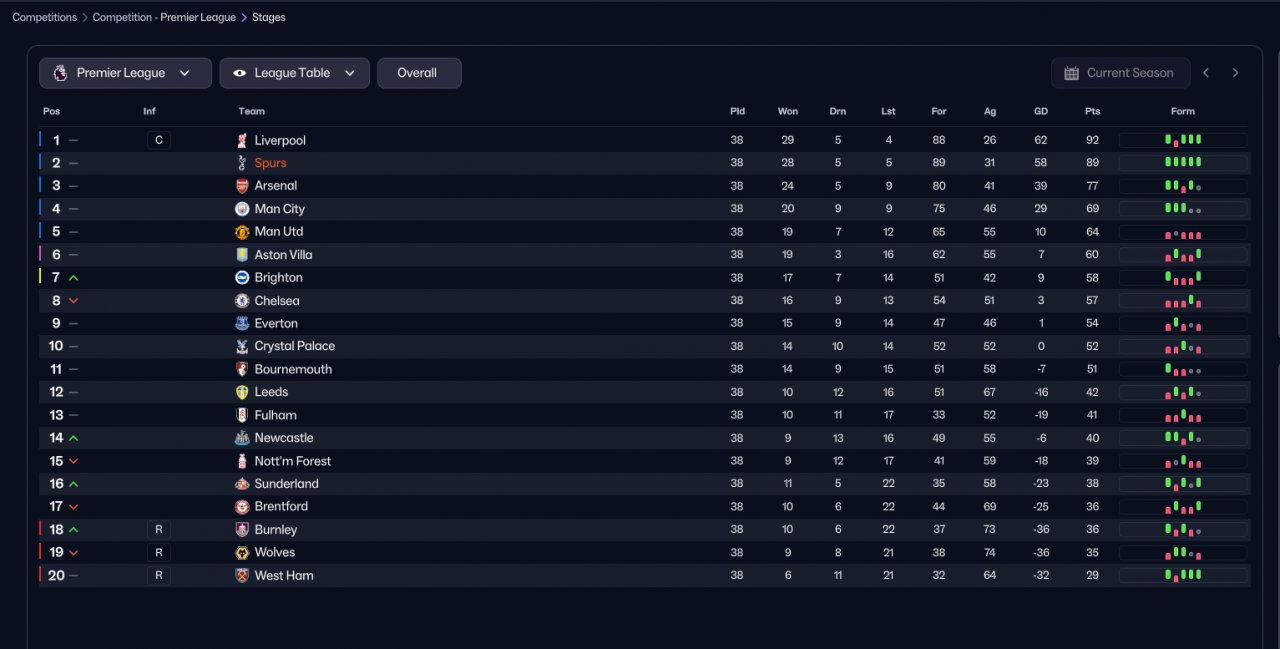Click Sunderland's lost value 22
The height and width of the screenshot is (649, 1280).
pyautogui.click(x=888, y=484)
